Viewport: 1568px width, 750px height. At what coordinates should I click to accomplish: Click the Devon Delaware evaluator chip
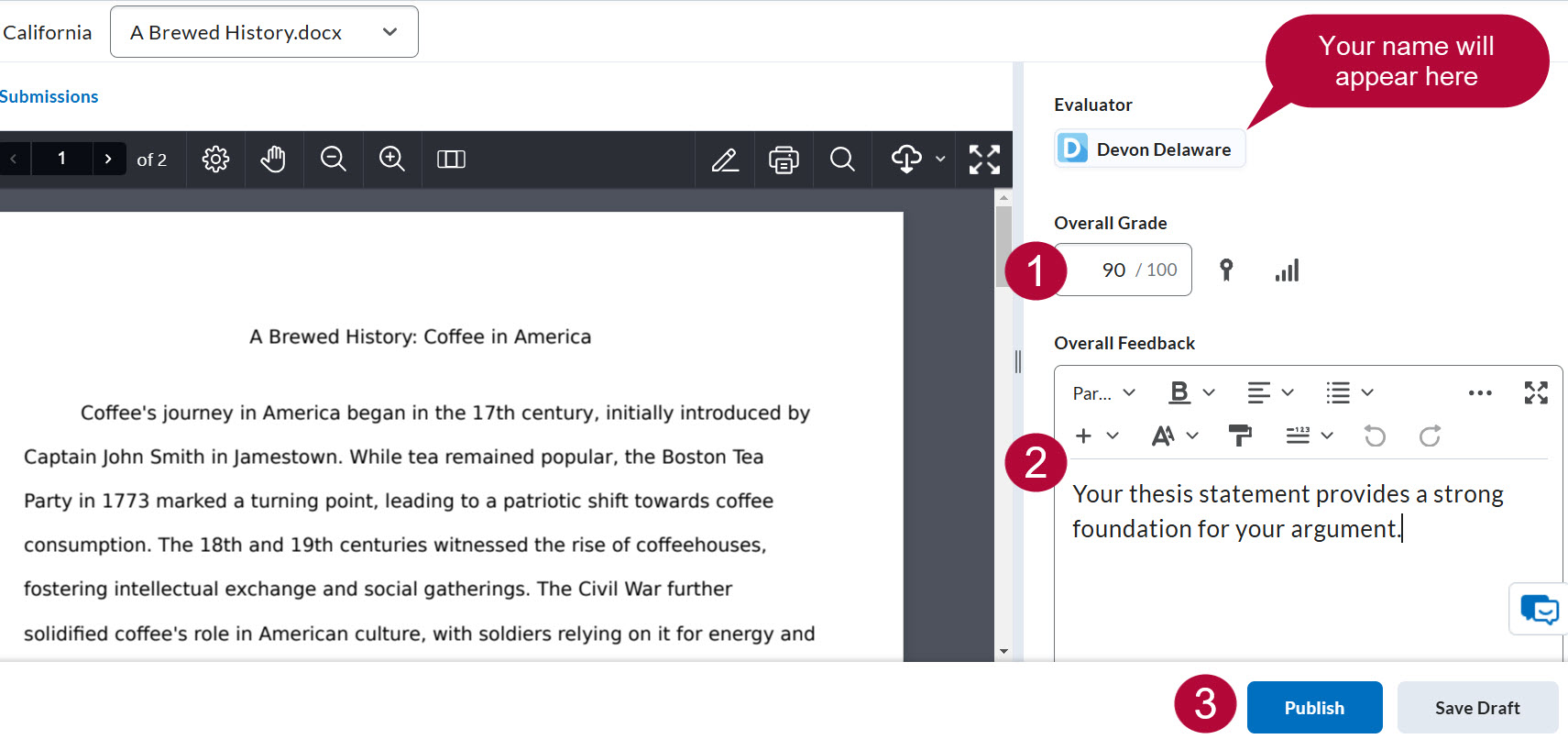tap(1149, 149)
